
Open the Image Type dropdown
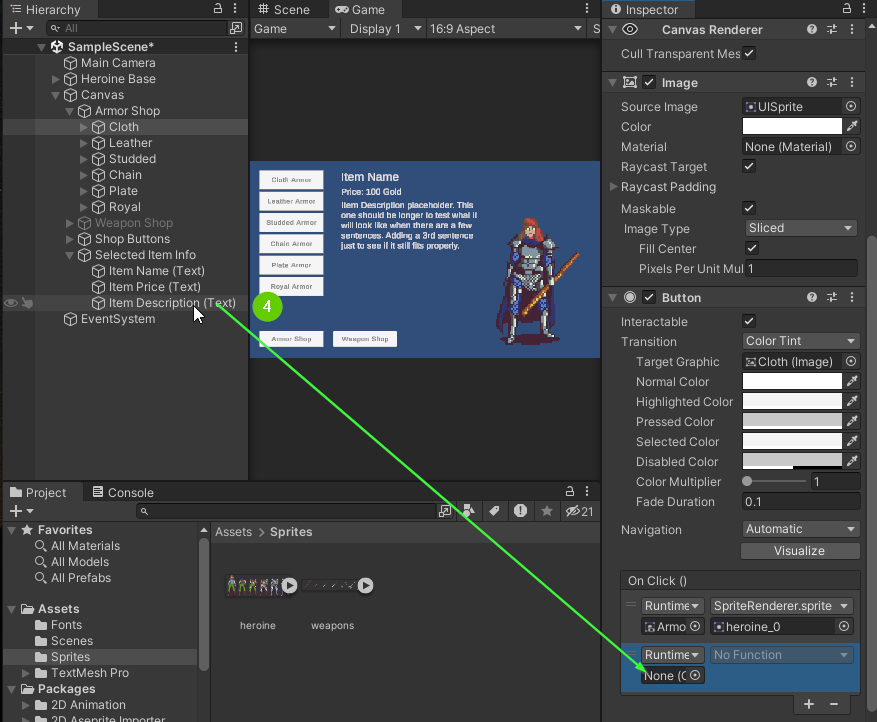coord(800,228)
